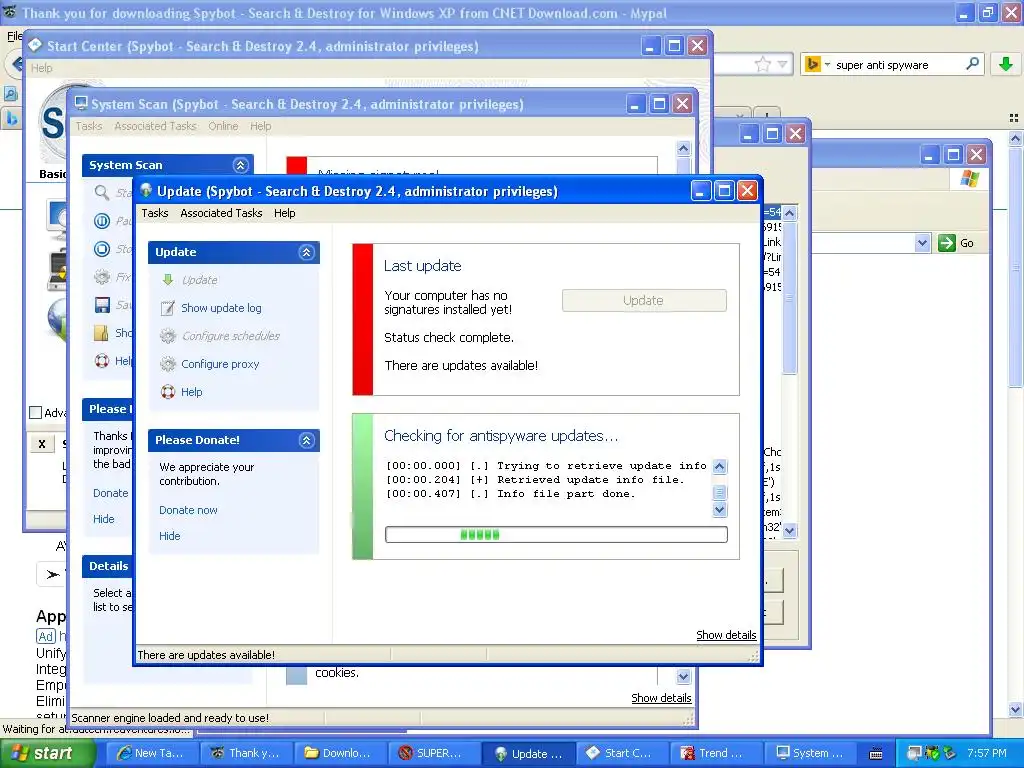Click the pause icon in System Scan panel

tap(102, 221)
